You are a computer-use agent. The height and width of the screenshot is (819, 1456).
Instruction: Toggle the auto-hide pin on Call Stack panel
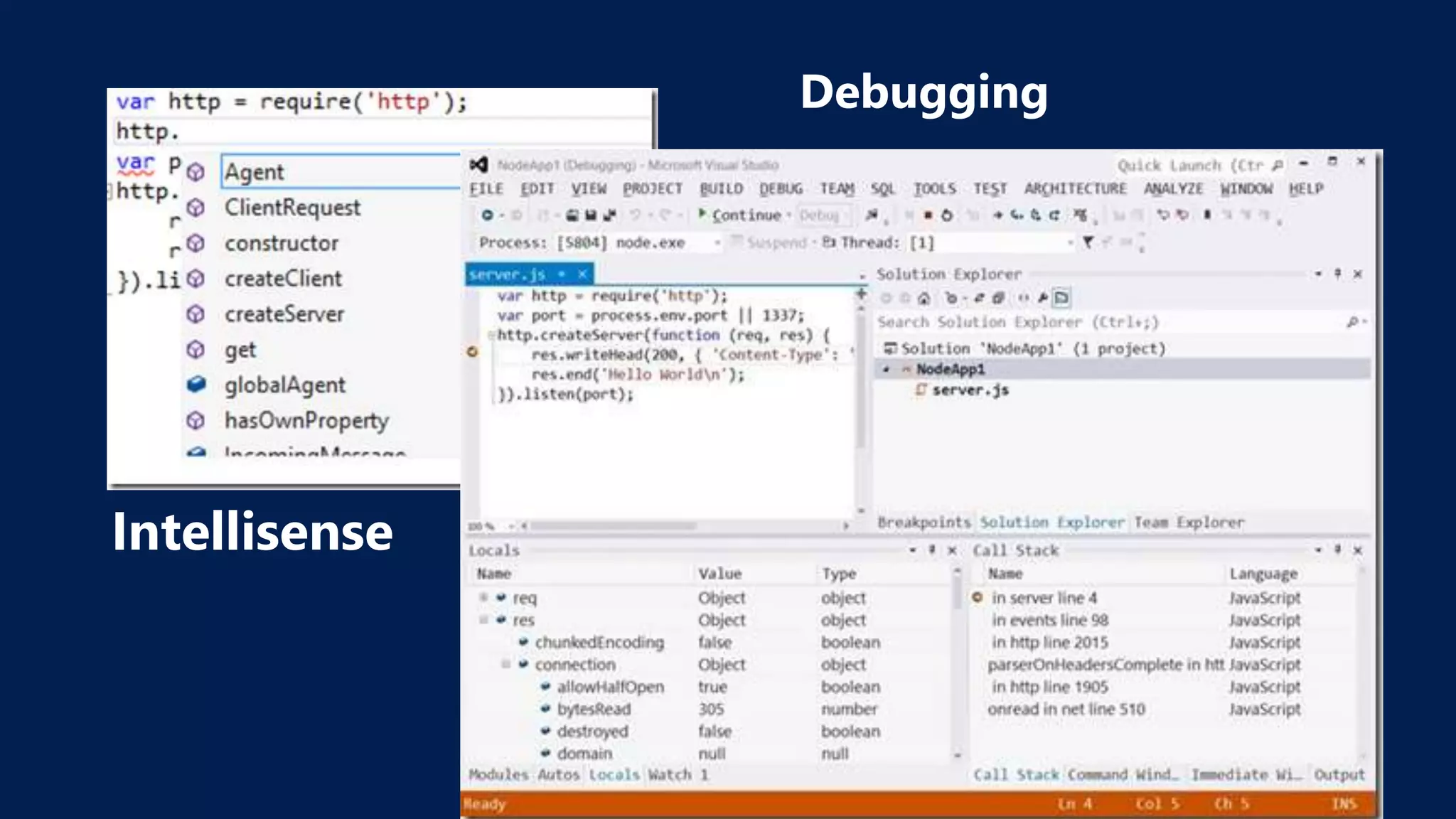[x=1337, y=550]
